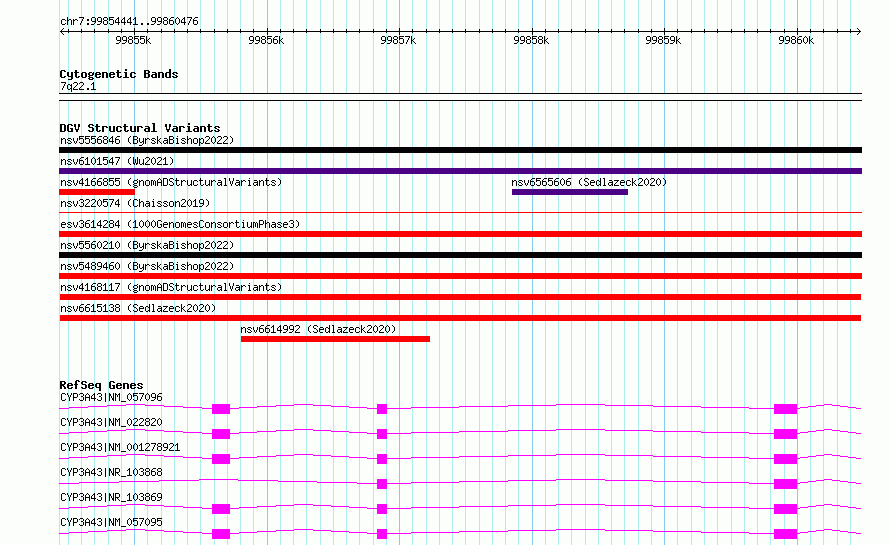The image size is (890, 545).
Task: Open transcript label CYP3A43|NM_022820
Action: 111,422
